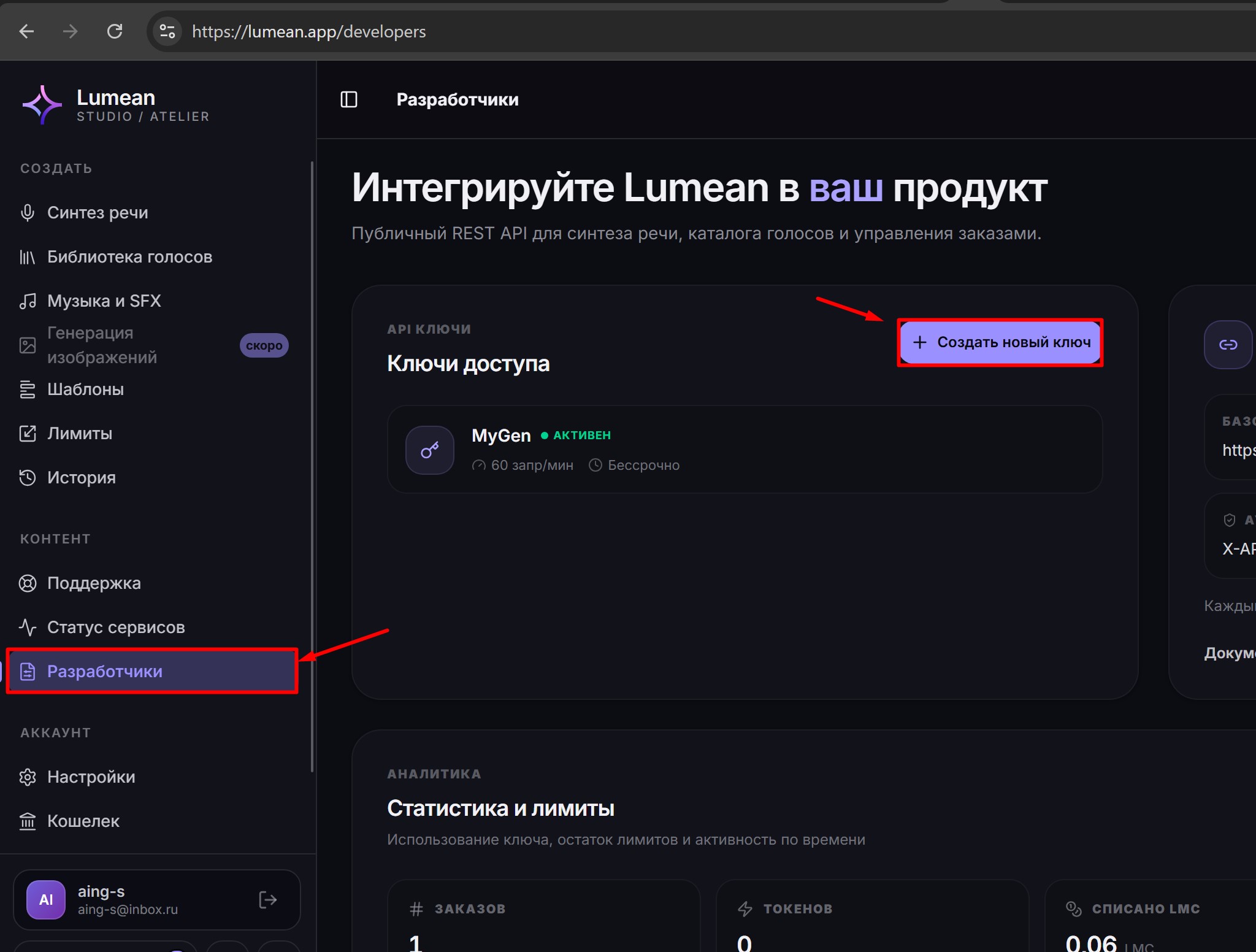Open Синтез речи in the sidebar
The width and height of the screenshot is (1256, 952).
point(158,213)
